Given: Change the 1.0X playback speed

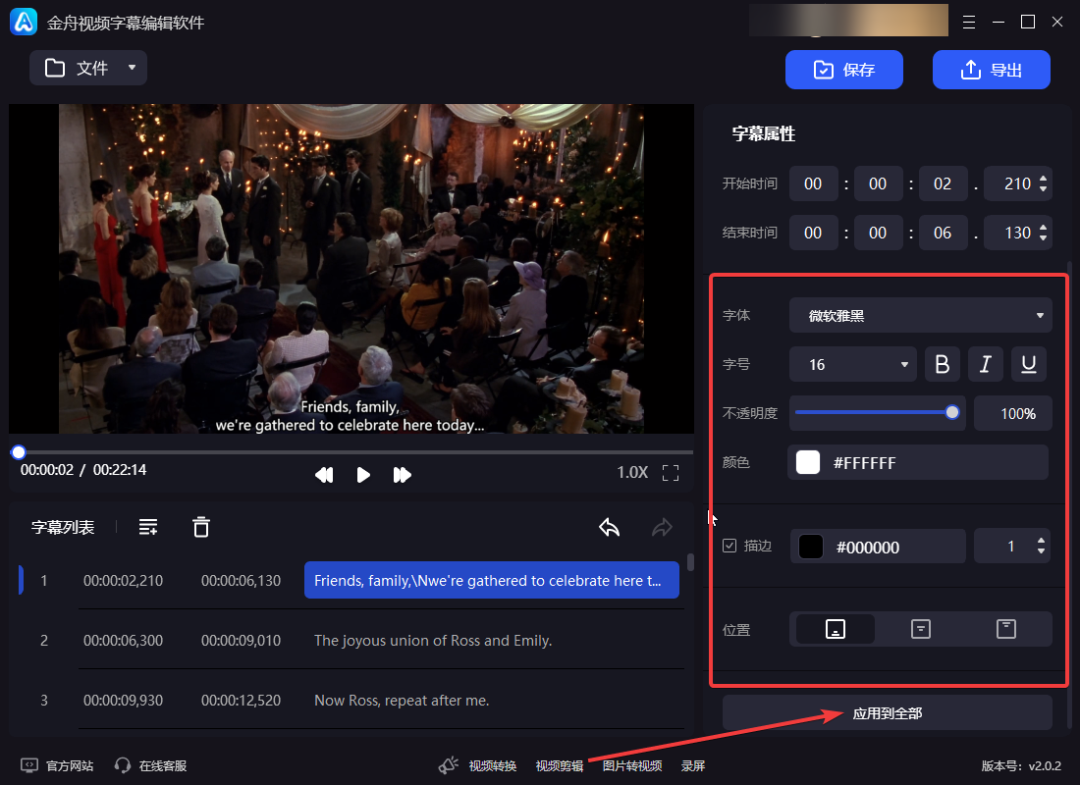Looking at the screenshot, I should pos(632,472).
